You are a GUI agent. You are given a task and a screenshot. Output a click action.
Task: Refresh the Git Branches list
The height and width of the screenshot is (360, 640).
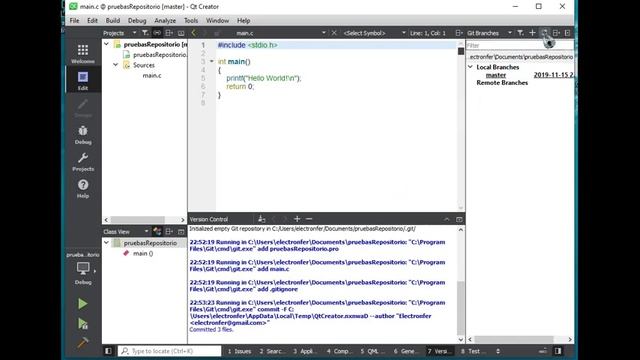pyautogui.click(x=544, y=33)
